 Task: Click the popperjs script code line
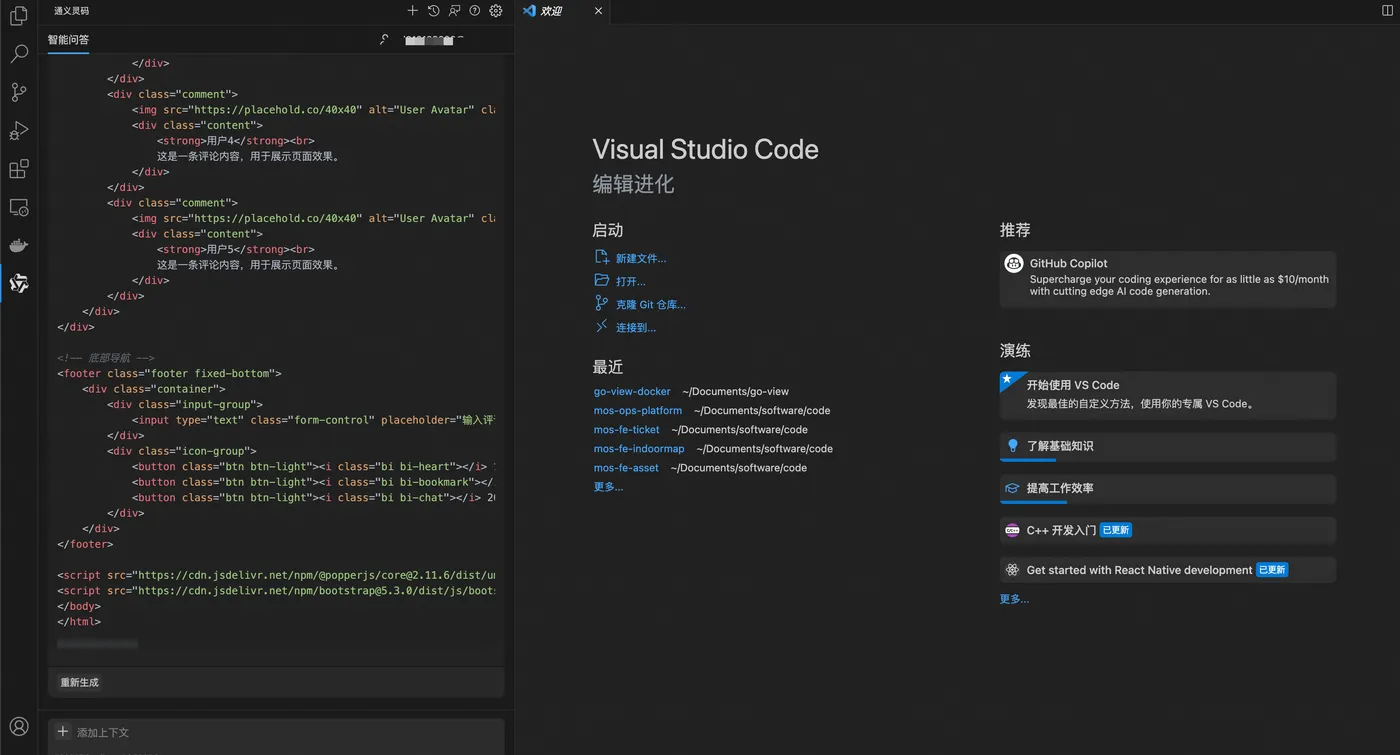[276, 575]
